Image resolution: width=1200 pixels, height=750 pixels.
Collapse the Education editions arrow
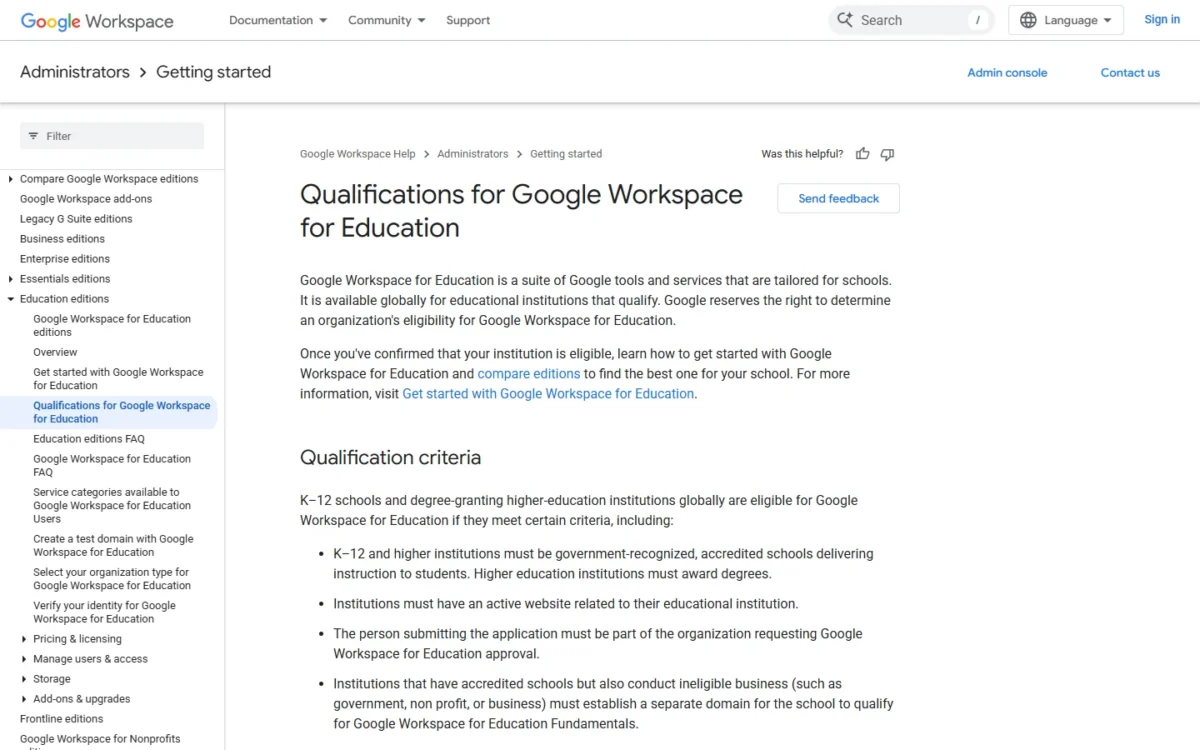[10, 299]
